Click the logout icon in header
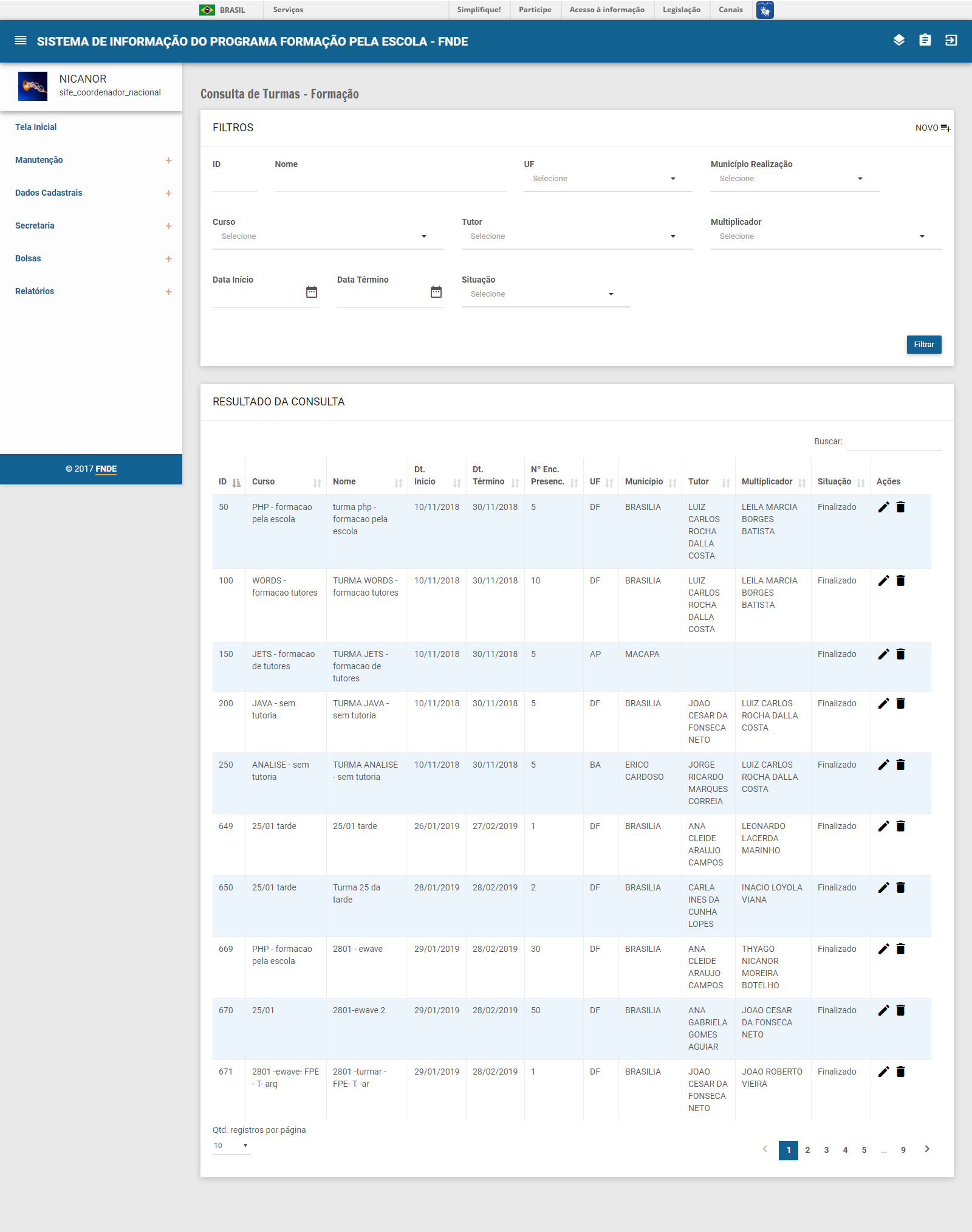This screenshot has height=1232, width=972. (x=951, y=40)
